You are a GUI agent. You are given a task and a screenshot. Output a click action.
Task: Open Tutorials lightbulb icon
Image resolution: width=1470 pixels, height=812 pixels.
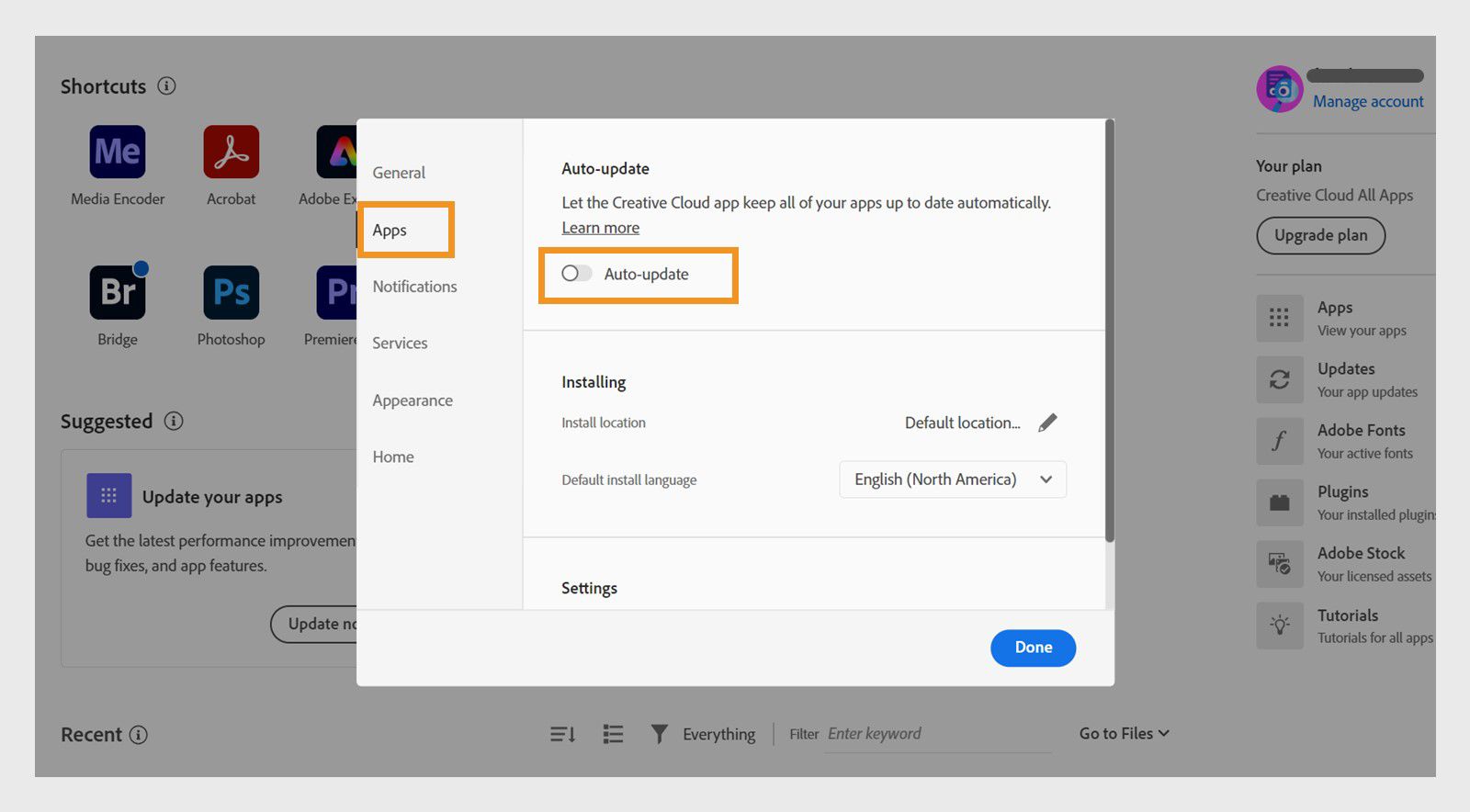1280,626
